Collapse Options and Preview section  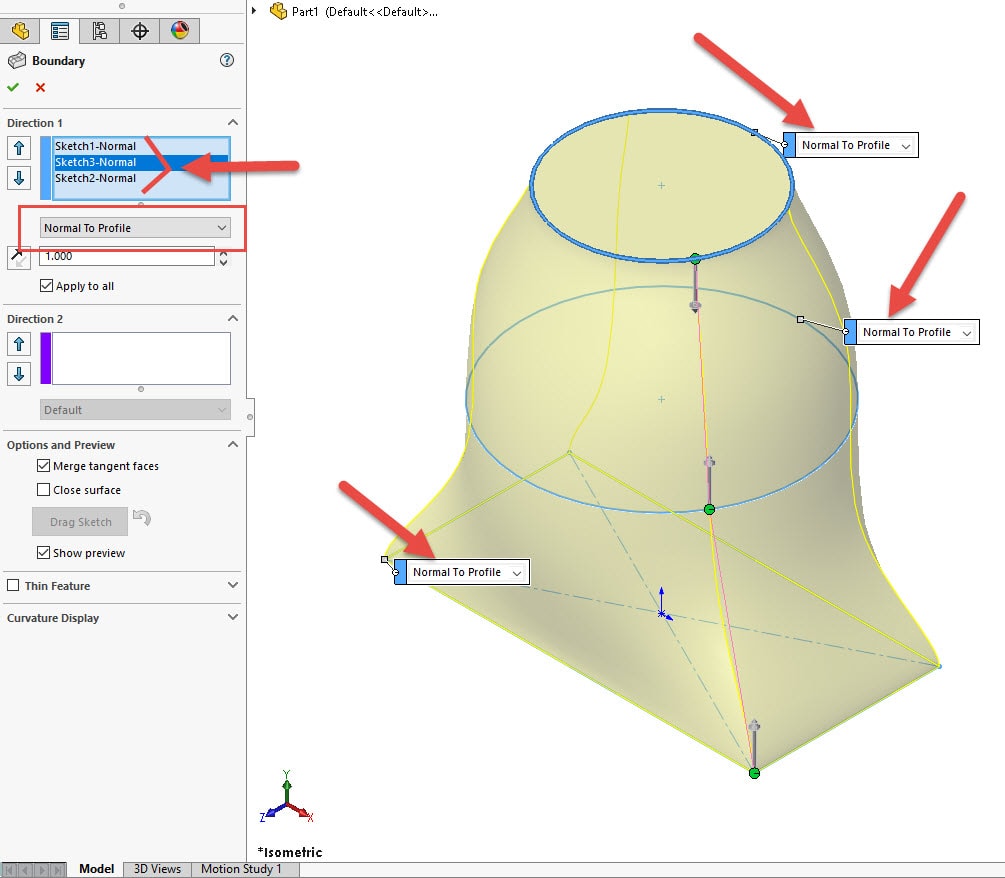pos(233,444)
